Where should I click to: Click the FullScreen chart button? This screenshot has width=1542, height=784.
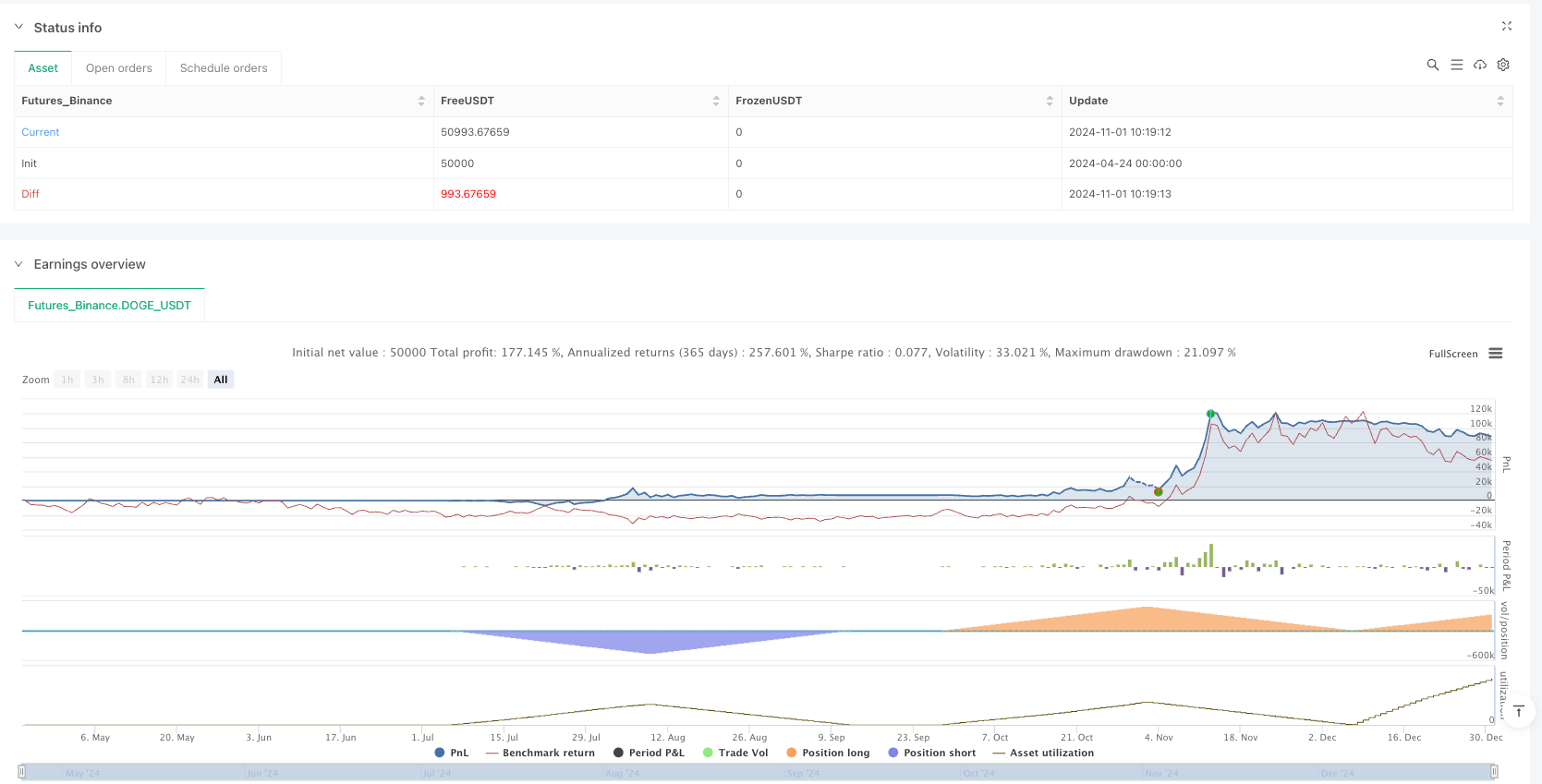pos(1452,354)
